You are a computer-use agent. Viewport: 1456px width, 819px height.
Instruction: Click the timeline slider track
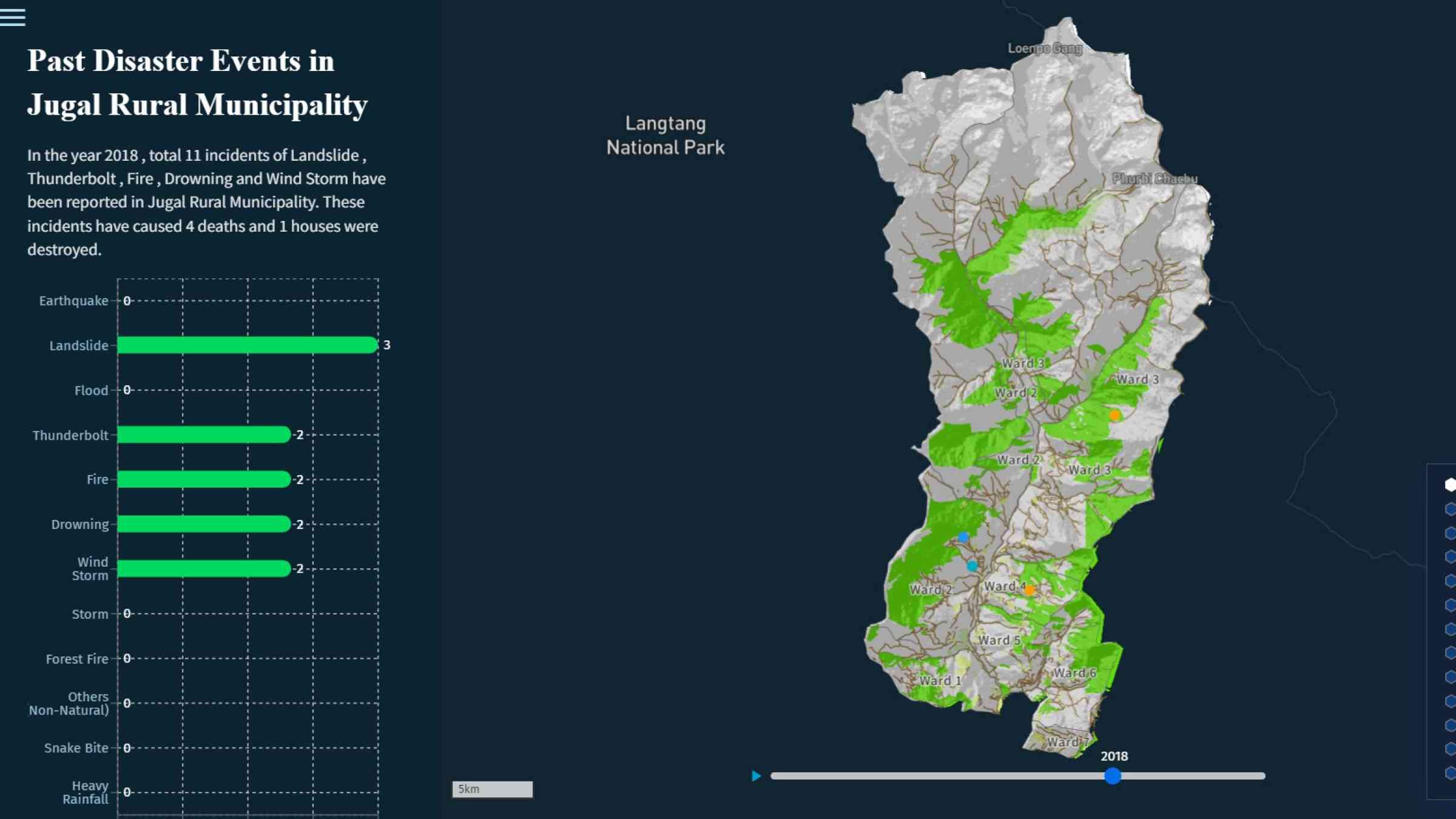tap(1017, 776)
